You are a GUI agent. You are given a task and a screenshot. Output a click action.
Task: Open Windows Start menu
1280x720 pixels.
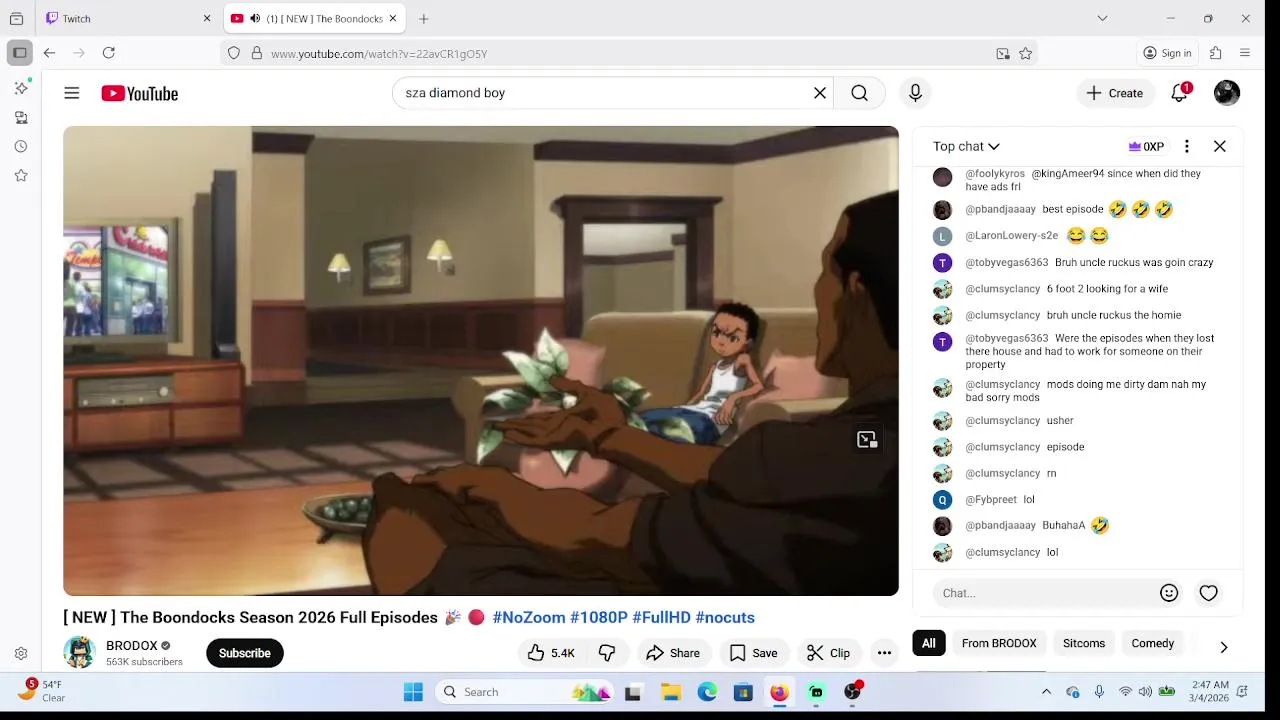point(413,692)
